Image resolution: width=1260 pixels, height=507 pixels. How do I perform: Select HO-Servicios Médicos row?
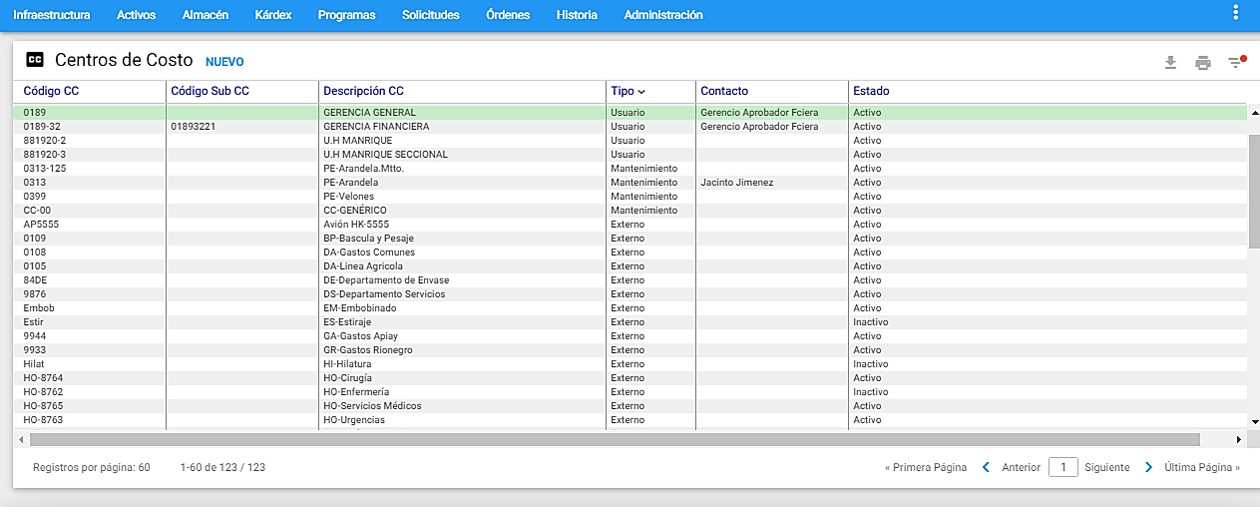(x=630, y=407)
